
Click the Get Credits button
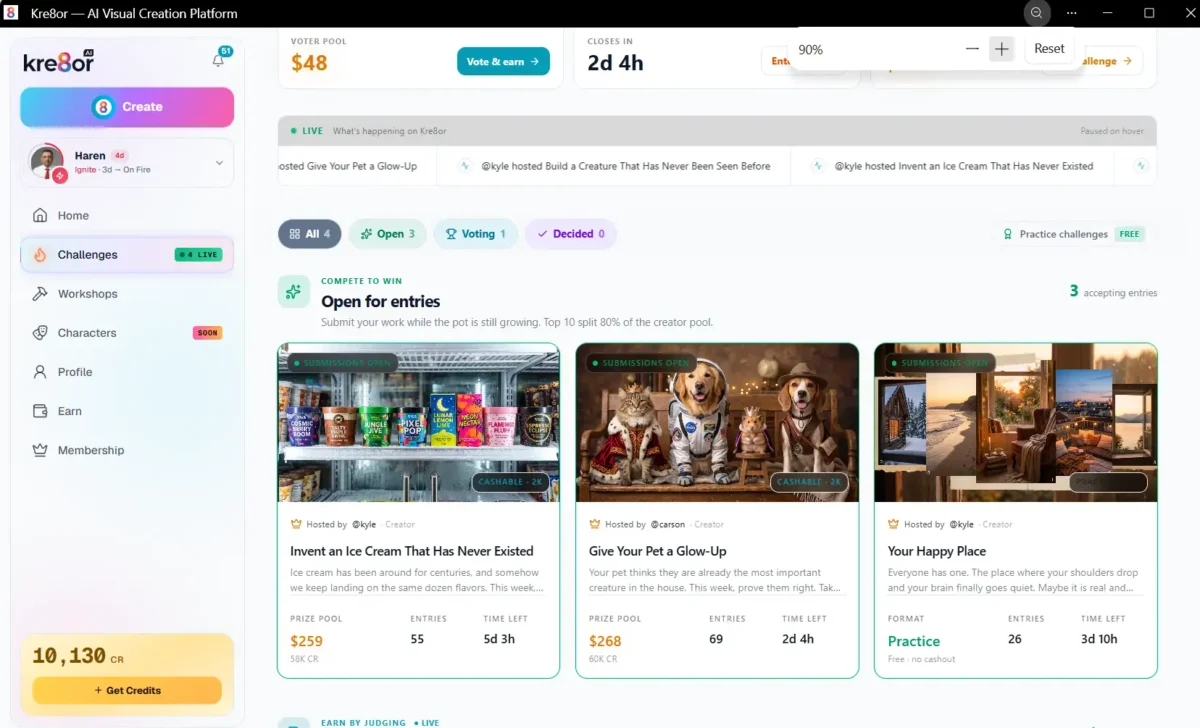coord(127,690)
